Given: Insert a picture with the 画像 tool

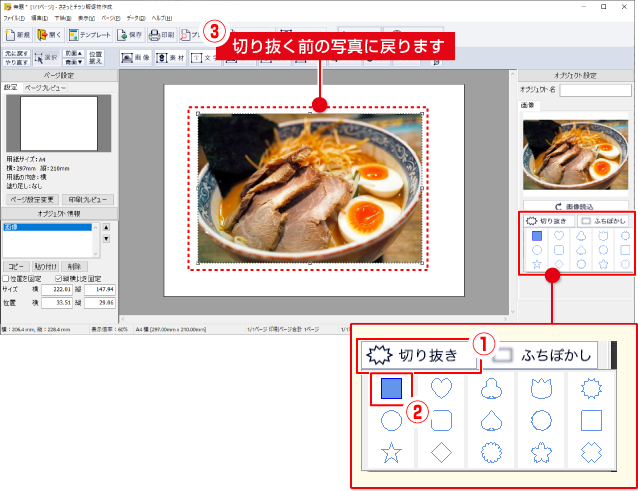Looking at the screenshot, I should tap(136, 58).
